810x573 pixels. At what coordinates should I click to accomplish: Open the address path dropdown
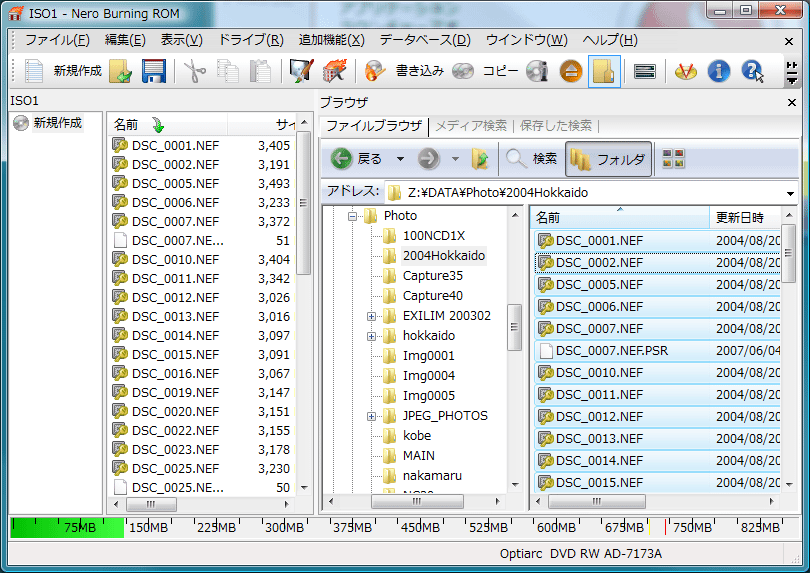790,193
